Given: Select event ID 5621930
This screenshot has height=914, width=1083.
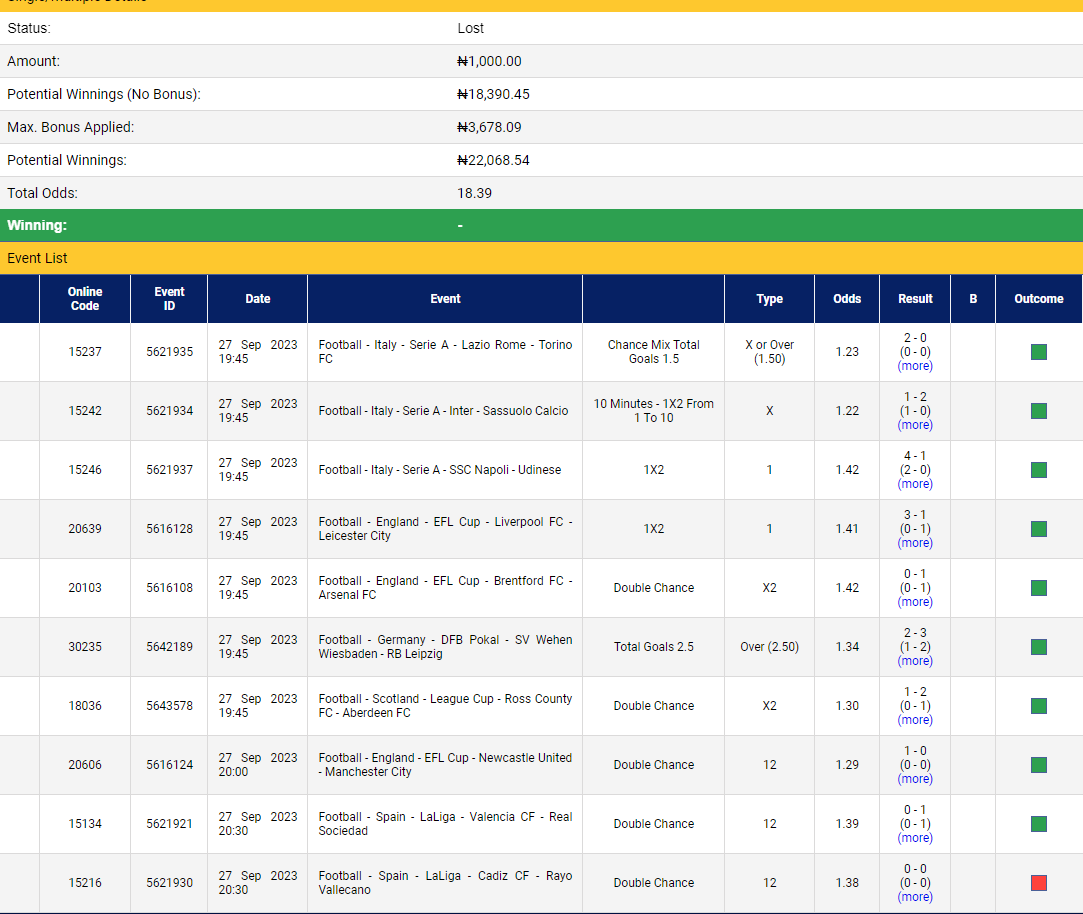Looking at the screenshot, I should tap(169, 882).
